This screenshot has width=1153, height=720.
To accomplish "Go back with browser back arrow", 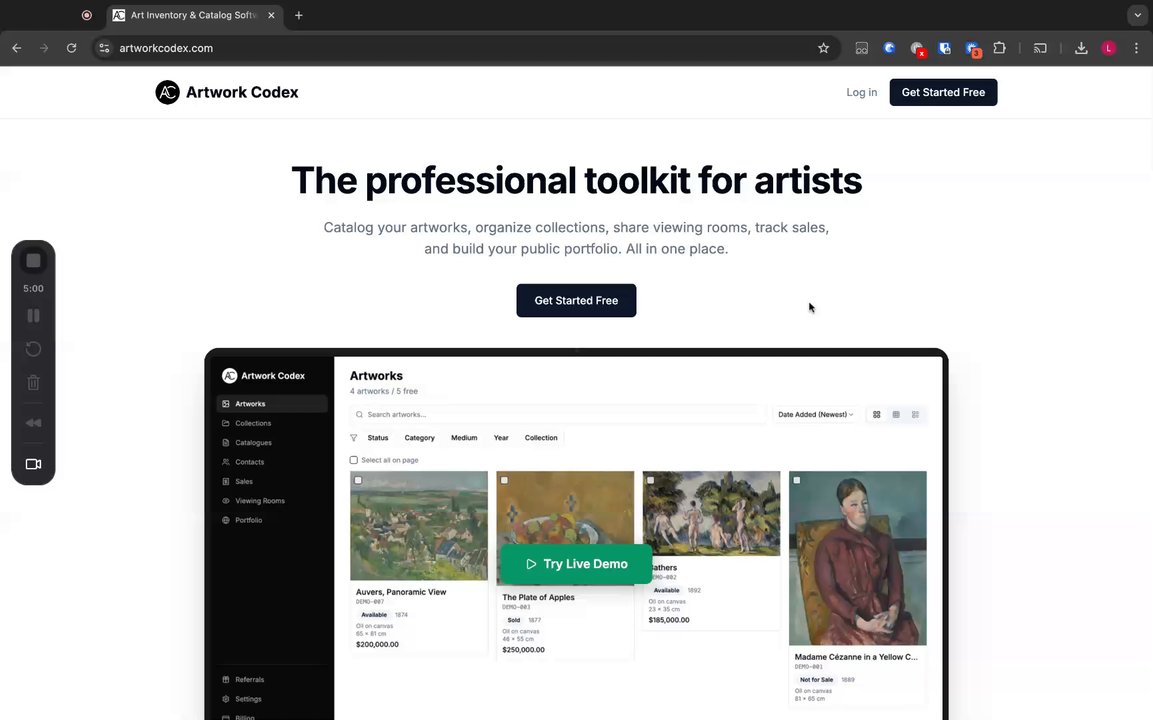I will [17, 48].
